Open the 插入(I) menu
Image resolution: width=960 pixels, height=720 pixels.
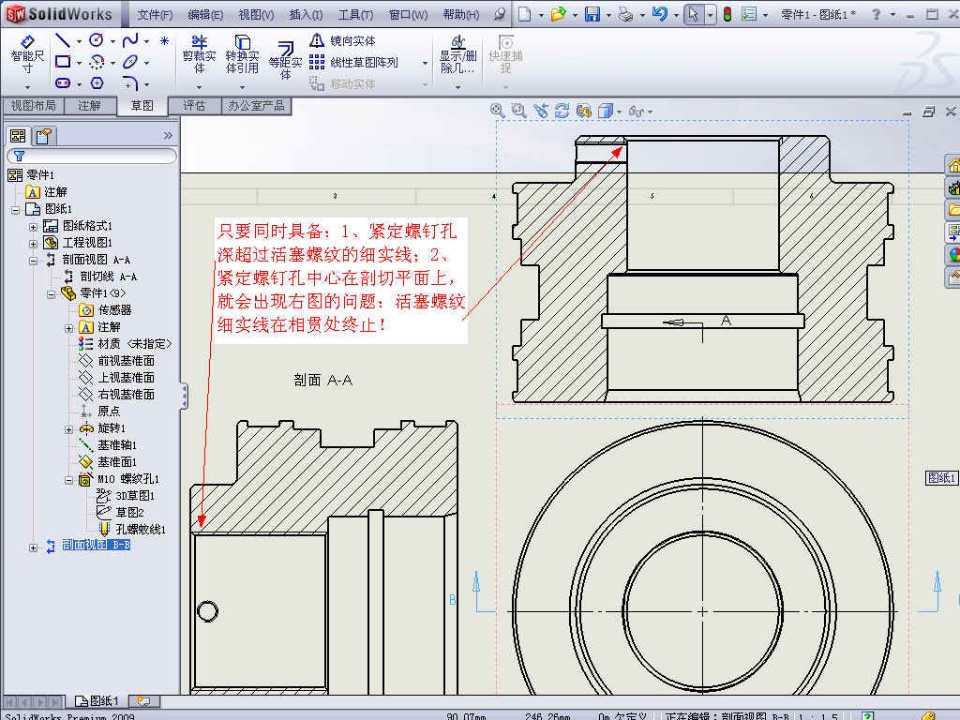pos(306,14)
